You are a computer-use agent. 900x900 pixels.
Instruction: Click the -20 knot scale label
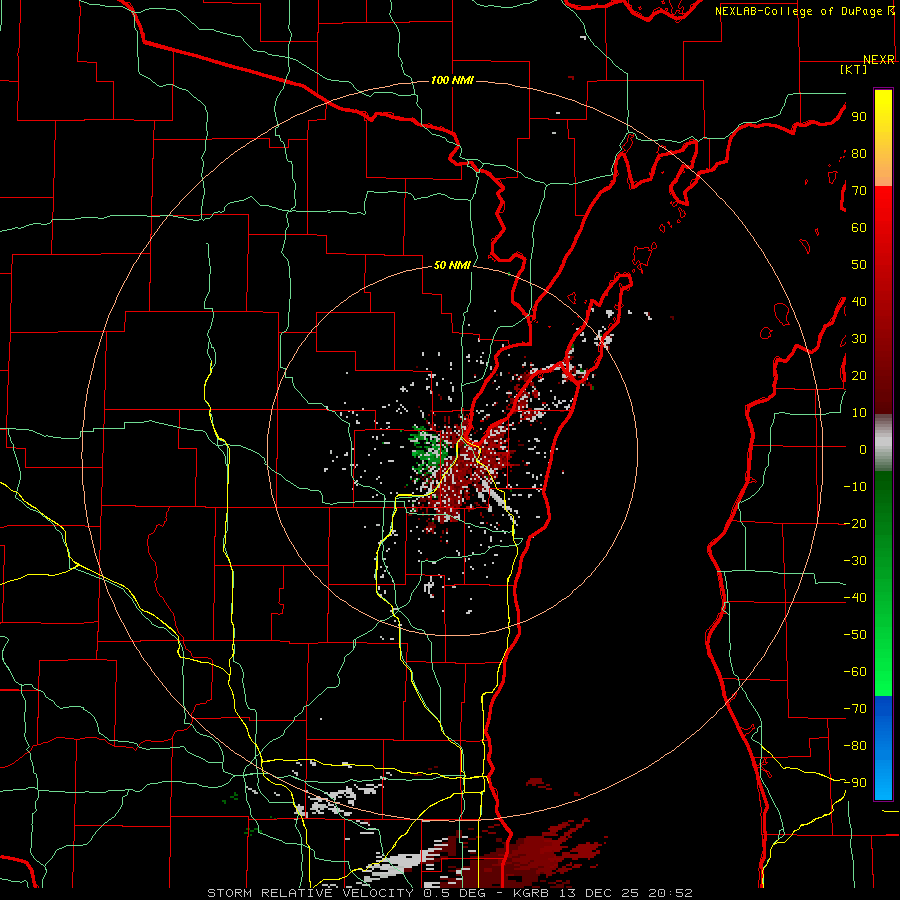pyautogui.click(x=855, y=523)
